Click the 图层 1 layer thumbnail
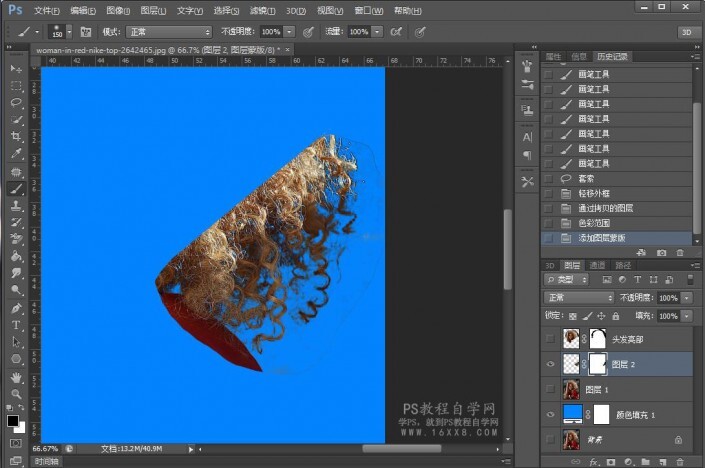The image size is (705, 468). click(572, 389)
